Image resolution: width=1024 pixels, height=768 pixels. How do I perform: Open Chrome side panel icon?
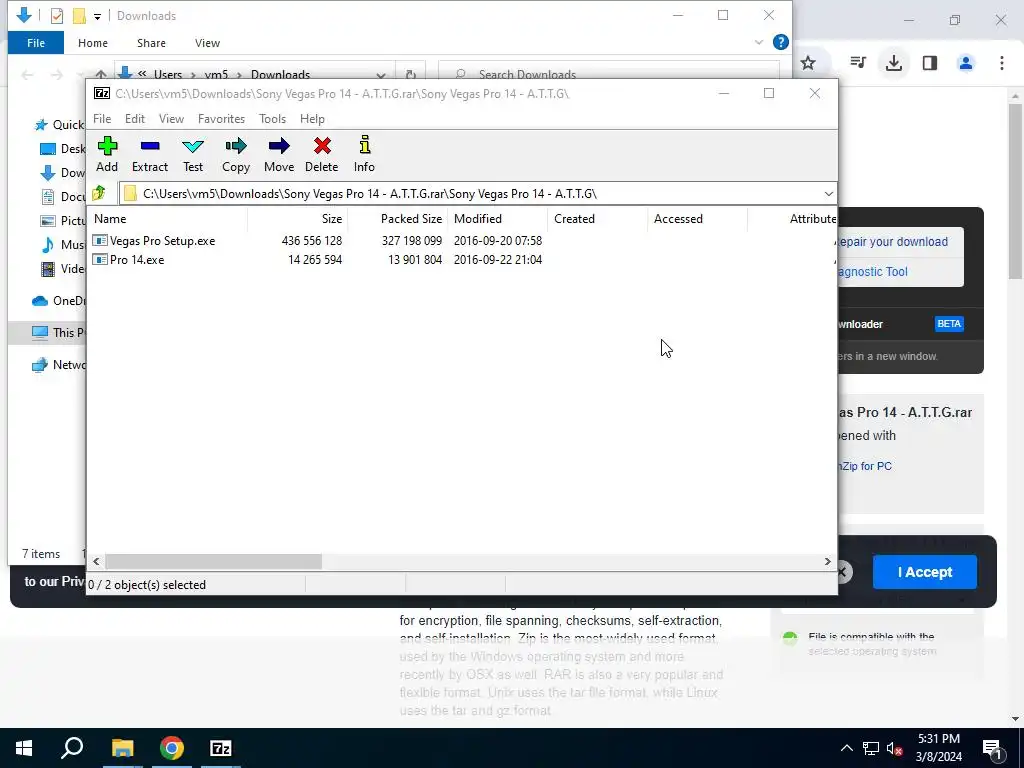click(930, 63)
